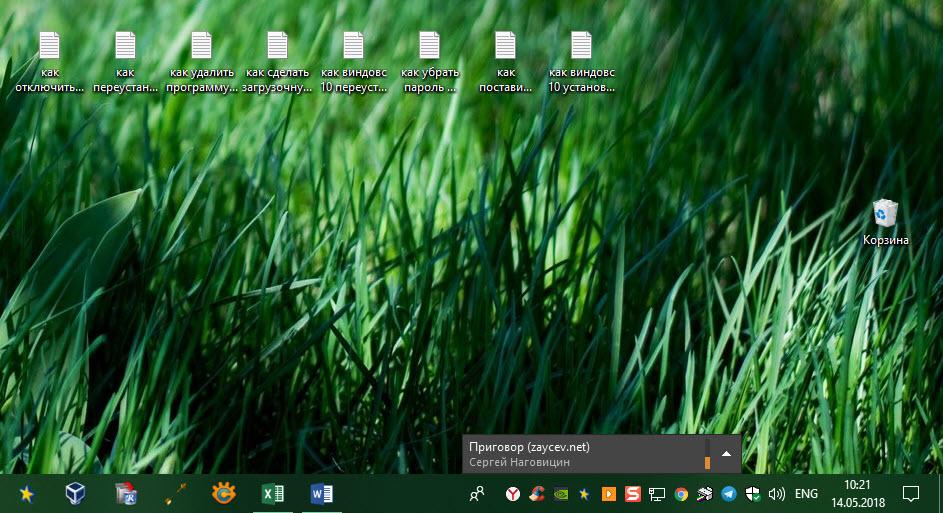Click the orange volume level bar
The width and height of the screenshot is (943, 513).
point(707,462)
